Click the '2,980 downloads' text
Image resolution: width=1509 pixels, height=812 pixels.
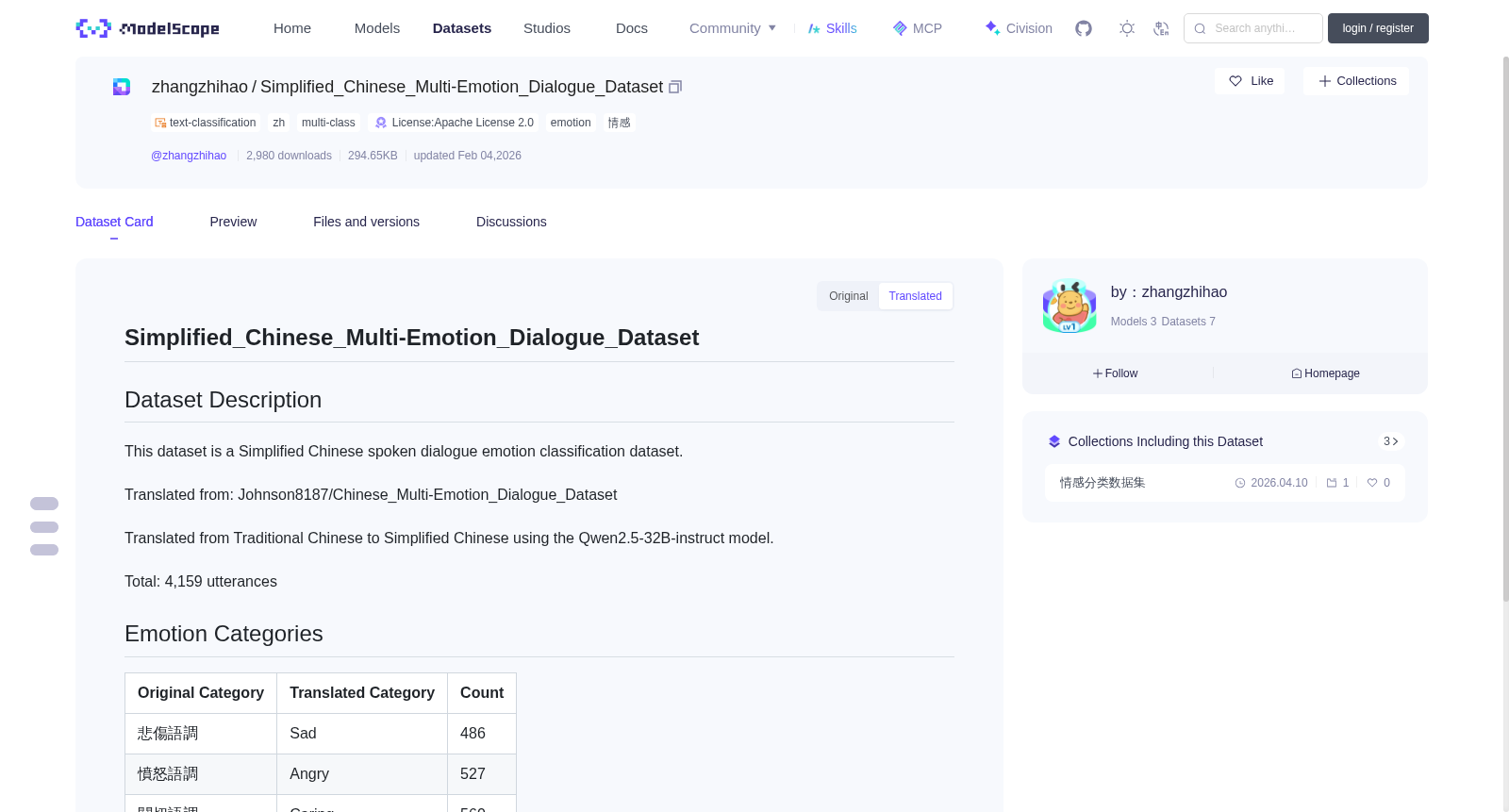(289, 156)
